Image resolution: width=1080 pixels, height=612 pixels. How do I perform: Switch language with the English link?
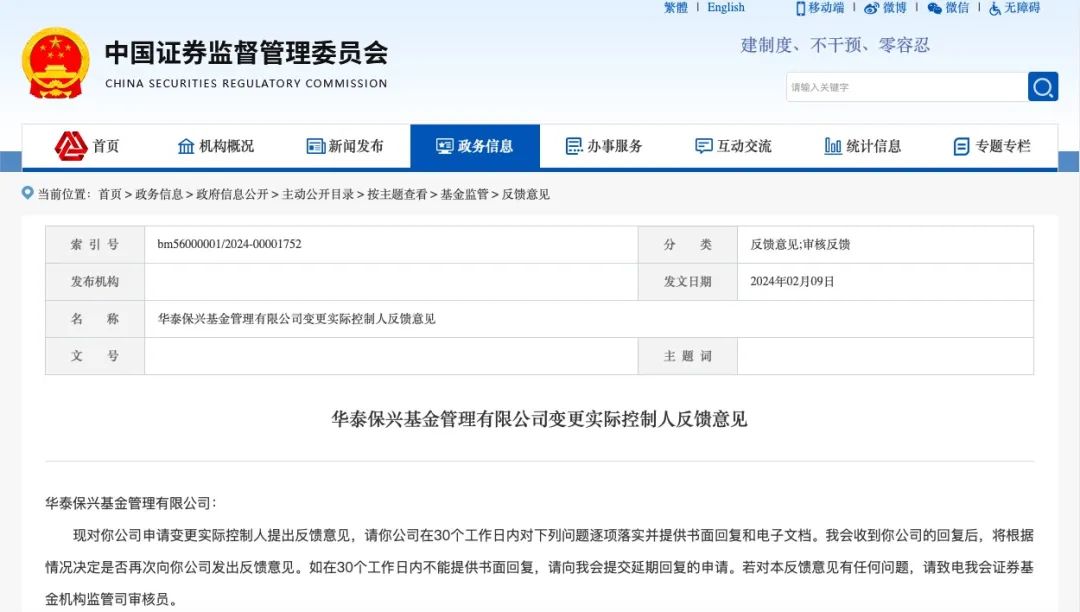coord(726,8)
